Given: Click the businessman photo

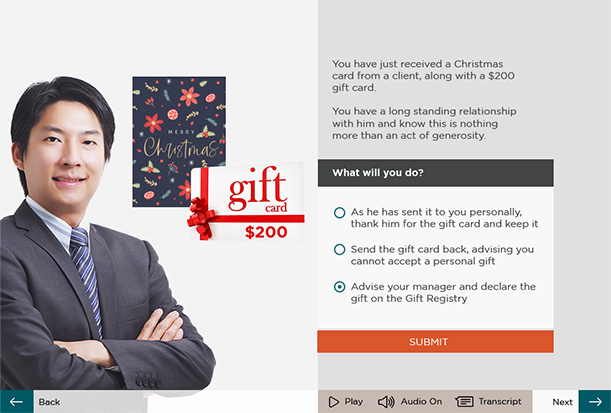Looking at the screenshot, I should [x=103, y=234].
